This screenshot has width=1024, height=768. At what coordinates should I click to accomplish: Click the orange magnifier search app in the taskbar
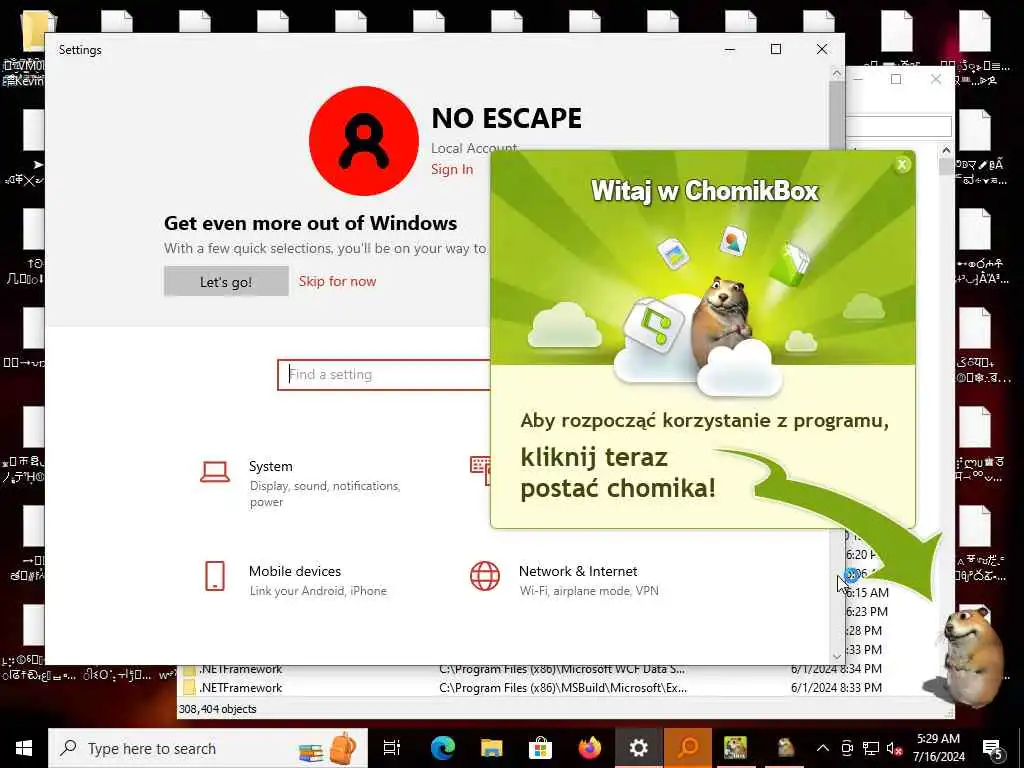pyautogui.click(x=688, y=748)
